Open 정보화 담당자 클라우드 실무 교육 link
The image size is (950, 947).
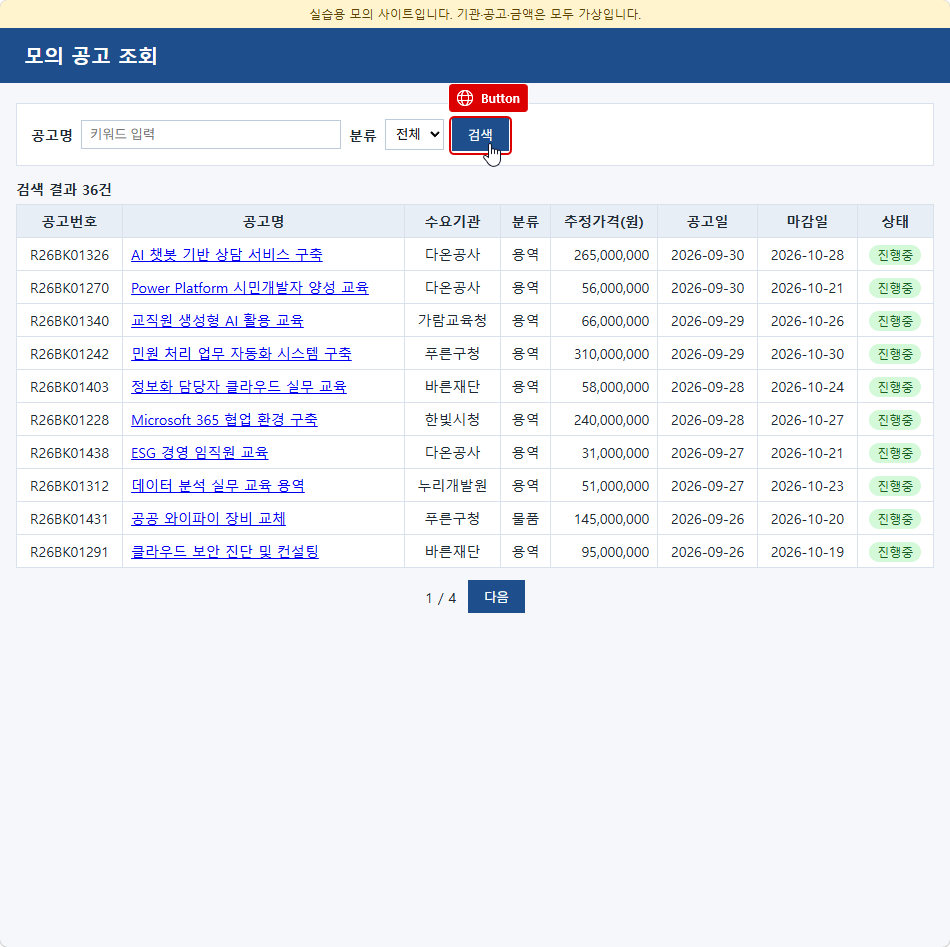[239, 387]
